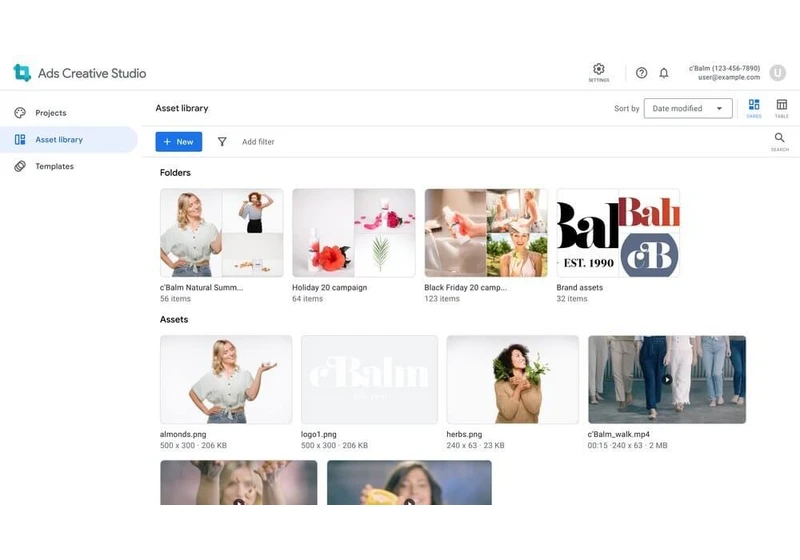Viewport: 800px width, 560px height.
Task: Click the New button
Action: click(x=179, y=142)
